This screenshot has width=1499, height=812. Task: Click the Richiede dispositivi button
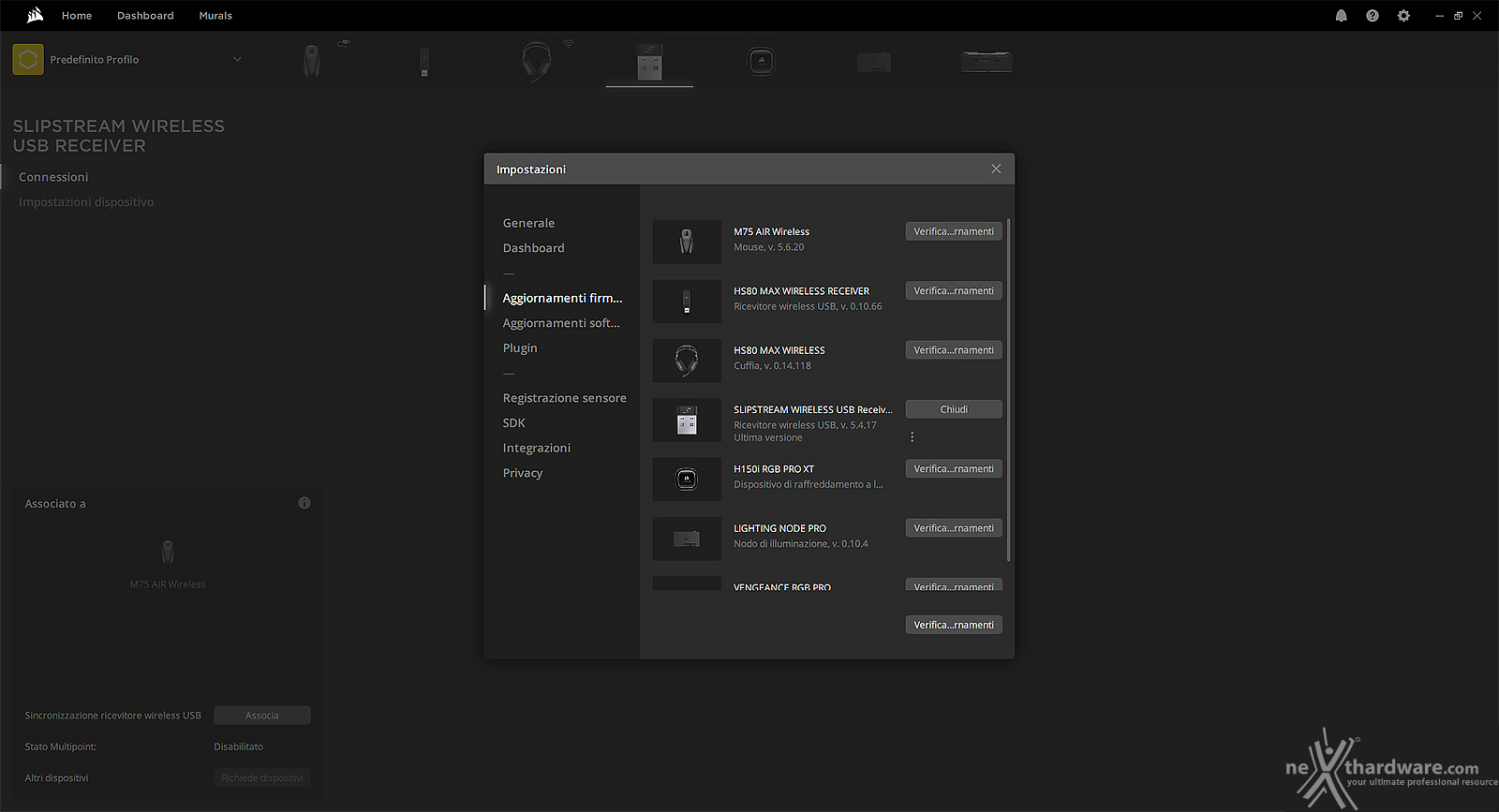(x=262, y=778)
